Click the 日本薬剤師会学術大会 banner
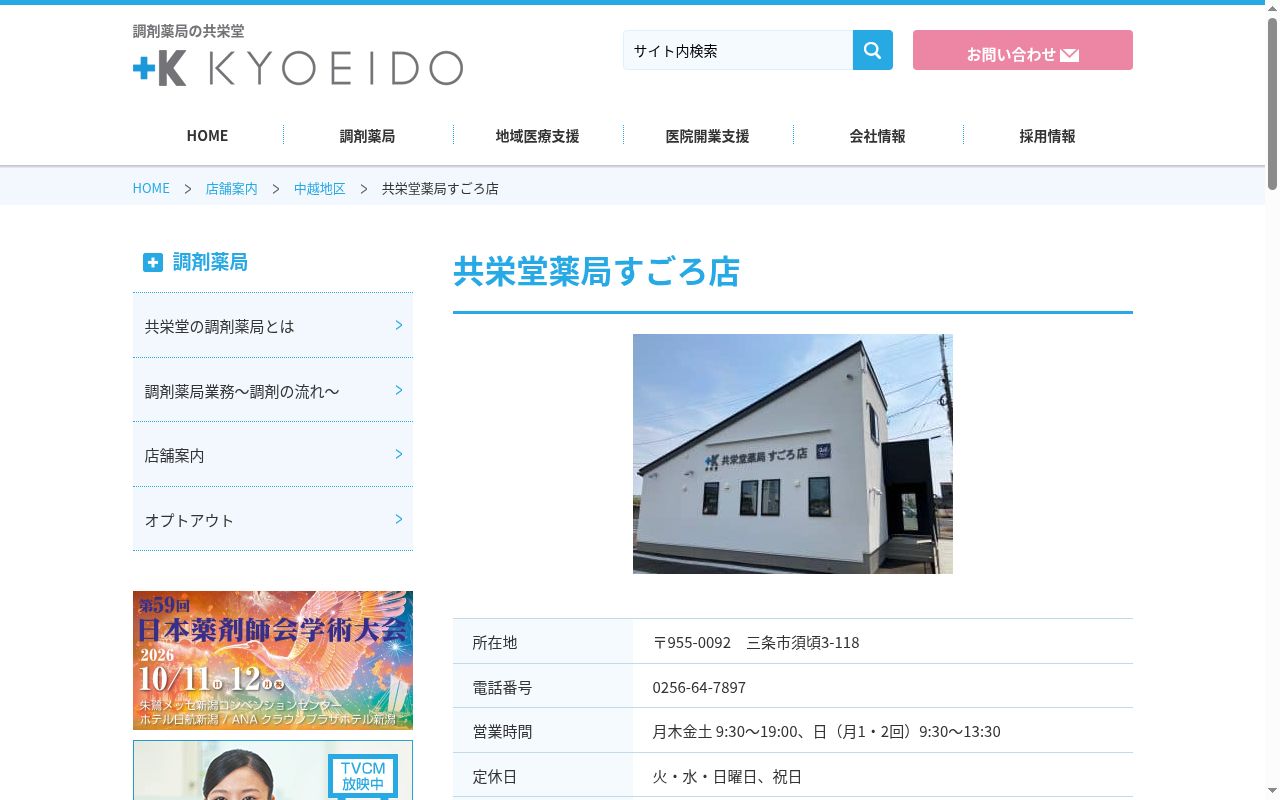This screenshot has width=1280, height=800. (273, 660)
